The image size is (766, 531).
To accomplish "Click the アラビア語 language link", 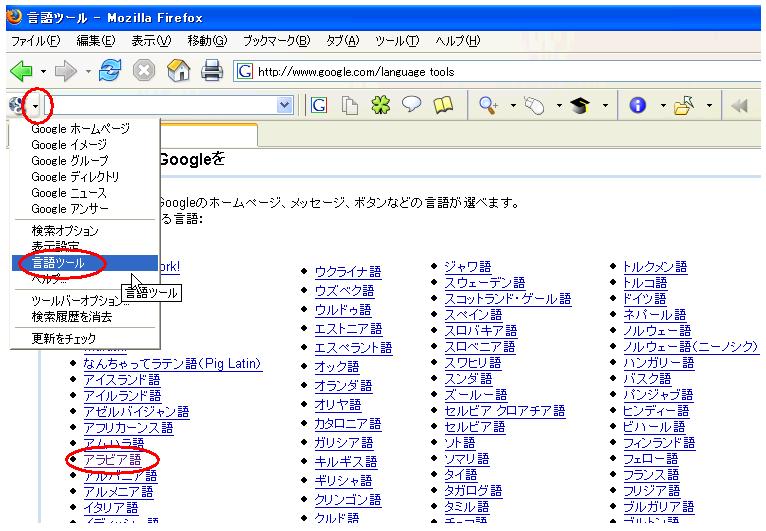I will pos(112,460).
